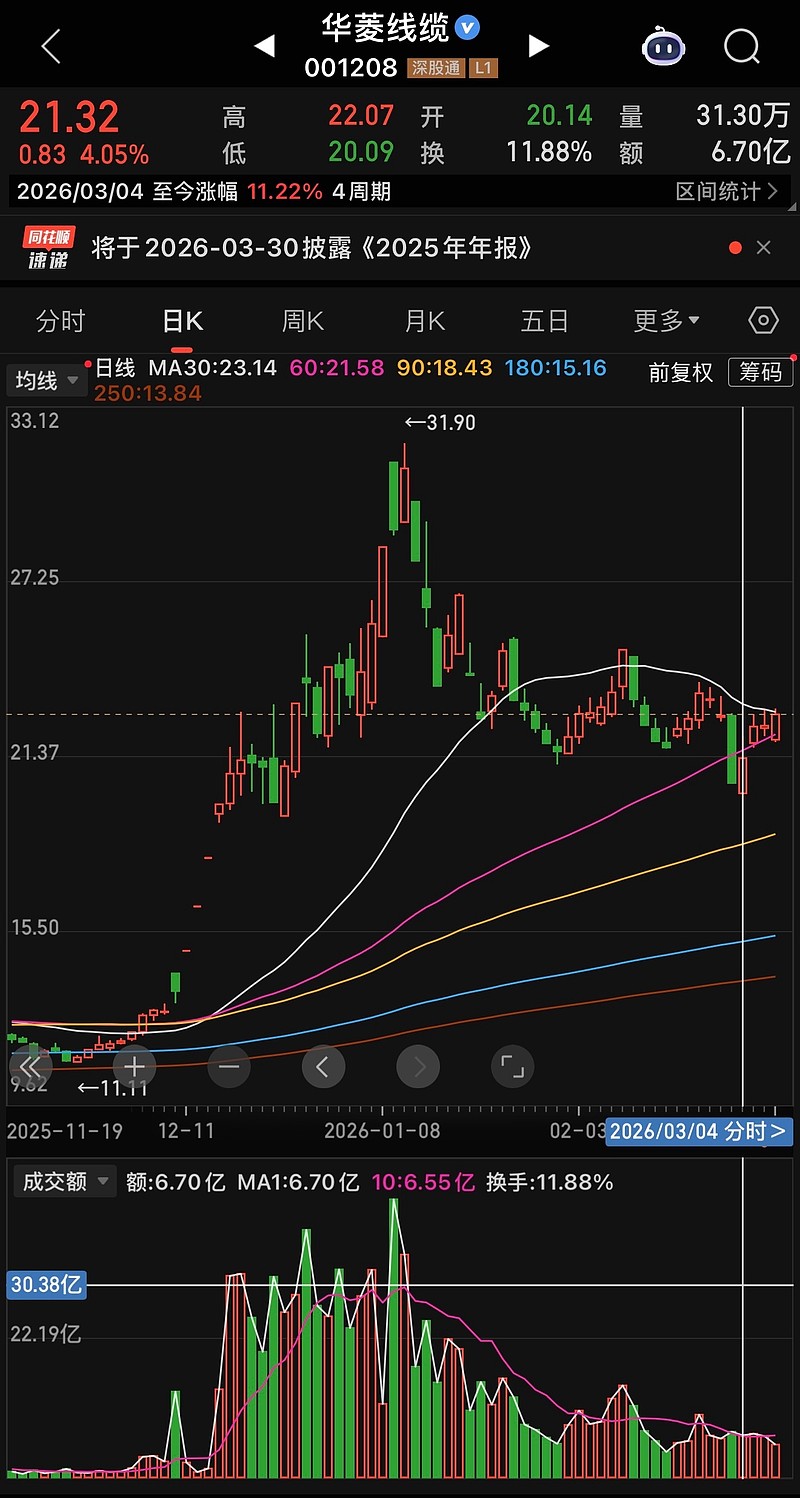800x1498 pixels.
Task: Tap the 90:18.43 moving average label
Action: 445,368
